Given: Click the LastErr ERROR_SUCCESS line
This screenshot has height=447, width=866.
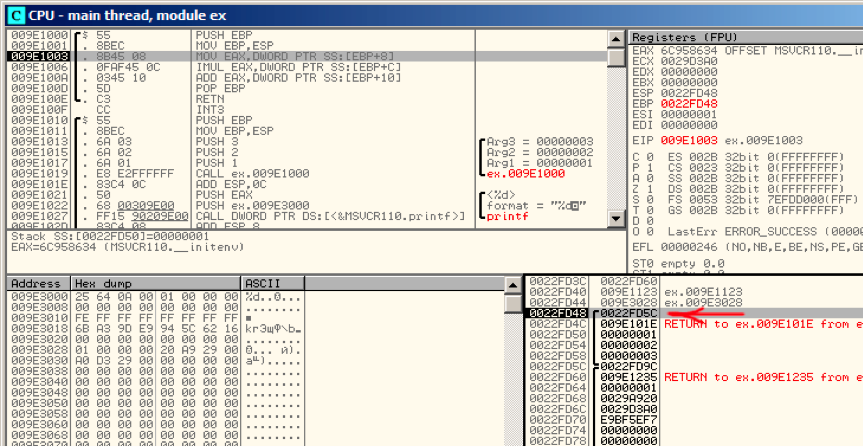Looking at the screenshot, I should [765, 232].
